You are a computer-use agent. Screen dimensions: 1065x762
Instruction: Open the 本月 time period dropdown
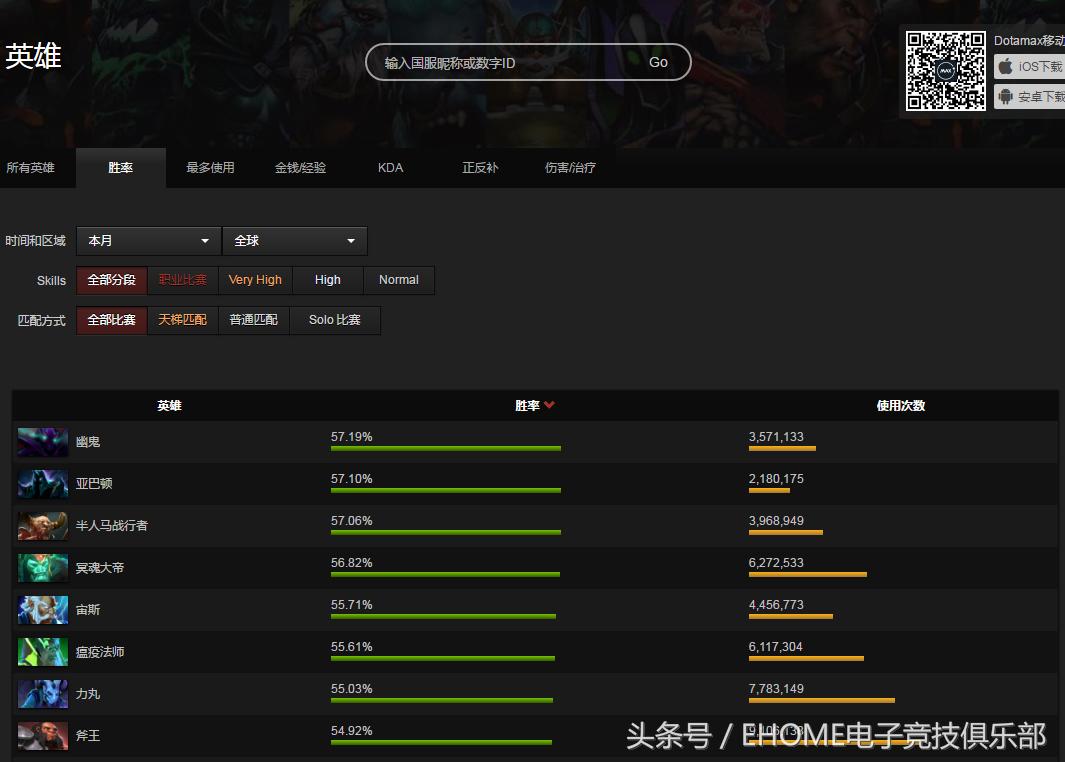click(147, 241)
